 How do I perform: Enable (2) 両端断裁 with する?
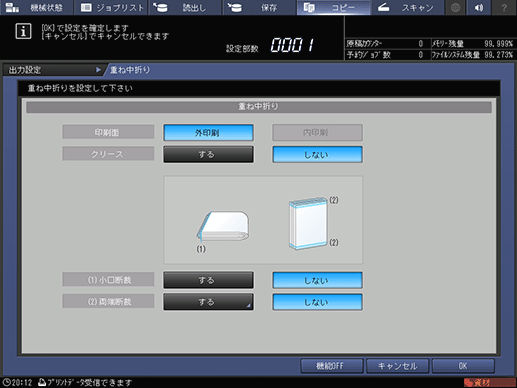click(x=208, y=302)
